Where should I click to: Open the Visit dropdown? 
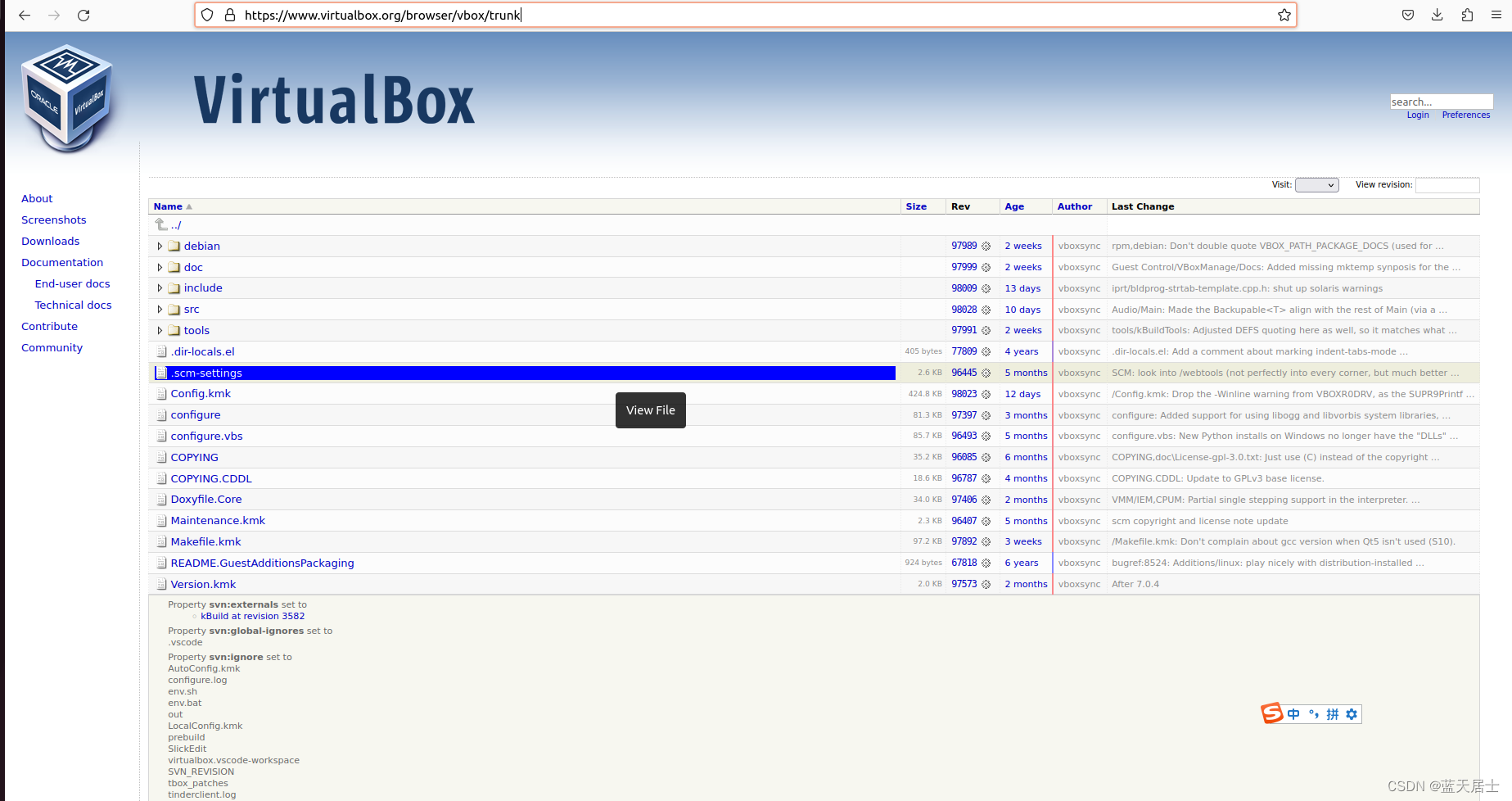[1316, 185]
